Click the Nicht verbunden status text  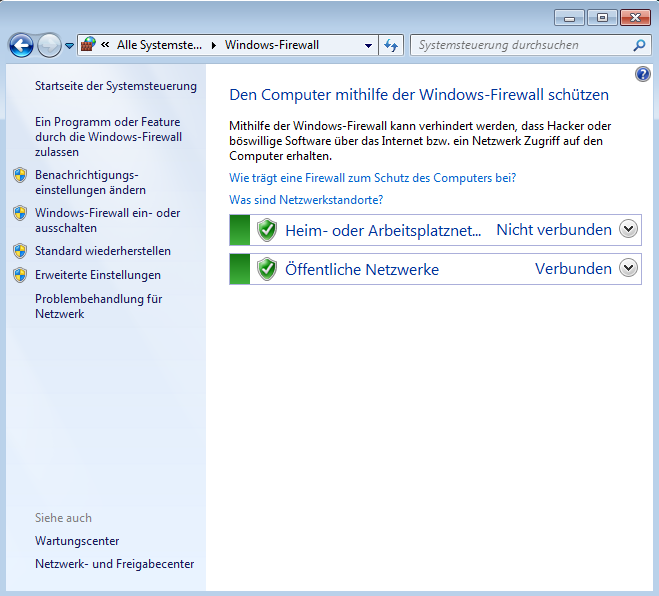(x=554, y=230)
